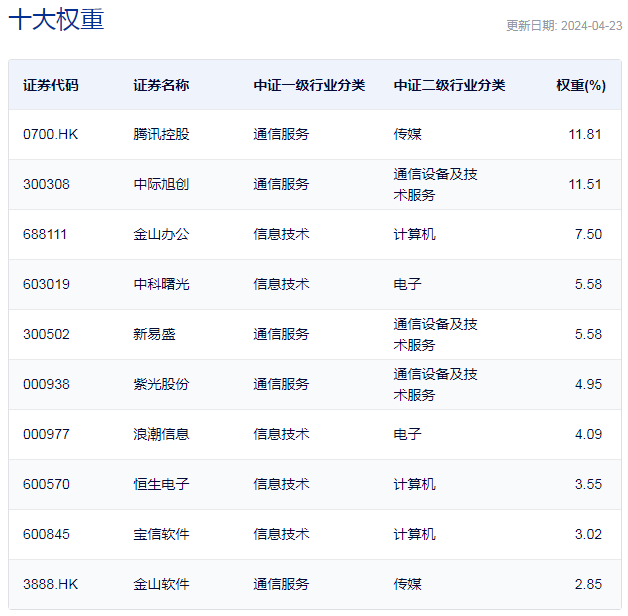
Task: Click 传媒 in the 金山软件 row
Action: 407,585
